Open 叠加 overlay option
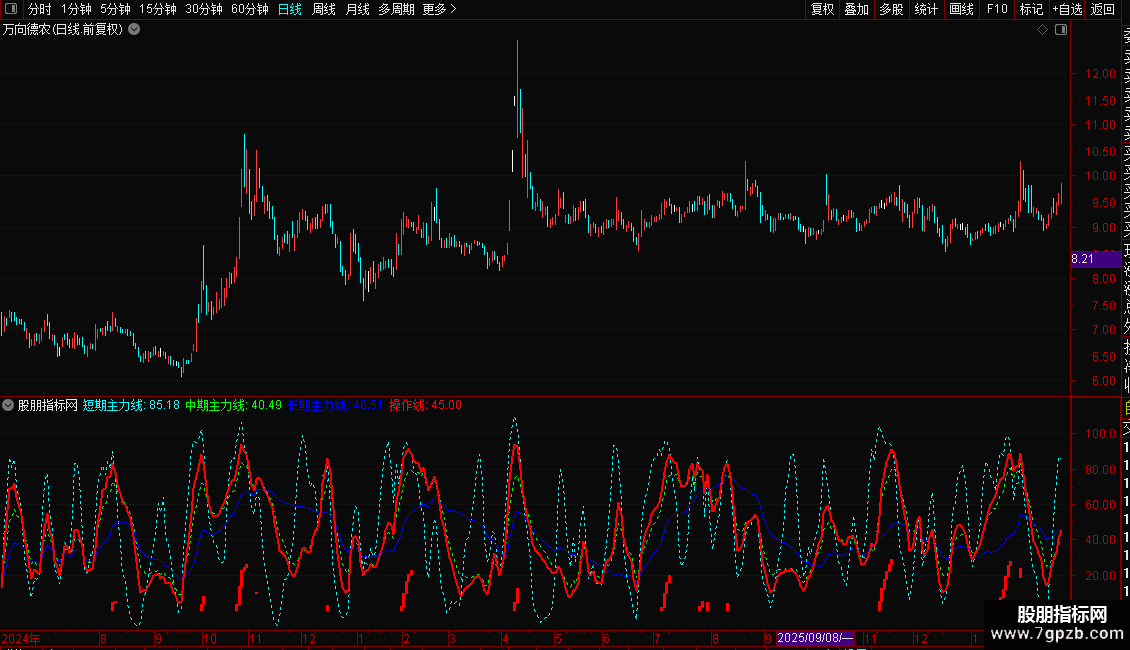The width and height of the screenshot is (1130, 650). point(856,9)
